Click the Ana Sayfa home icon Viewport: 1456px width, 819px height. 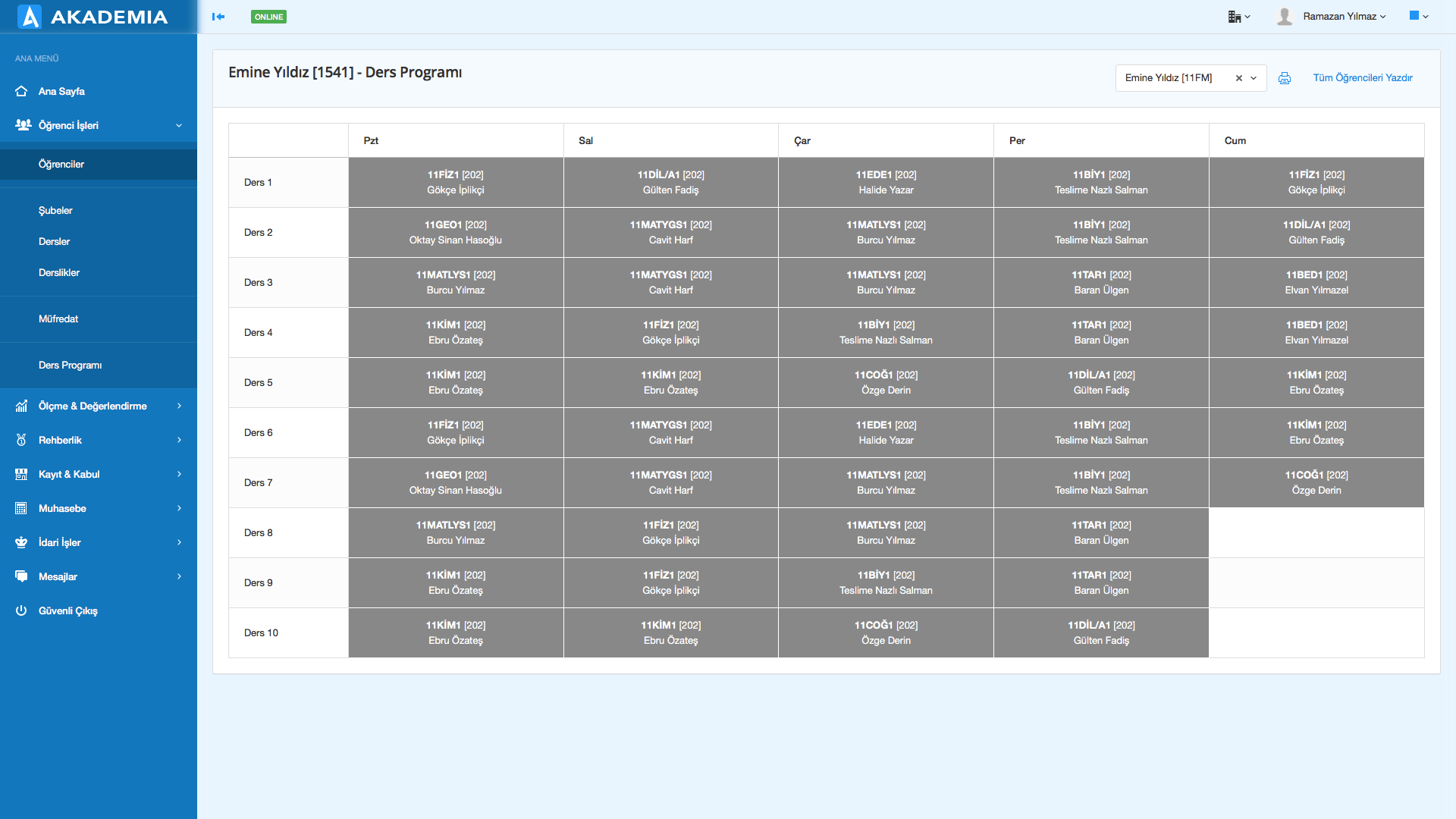21,91
